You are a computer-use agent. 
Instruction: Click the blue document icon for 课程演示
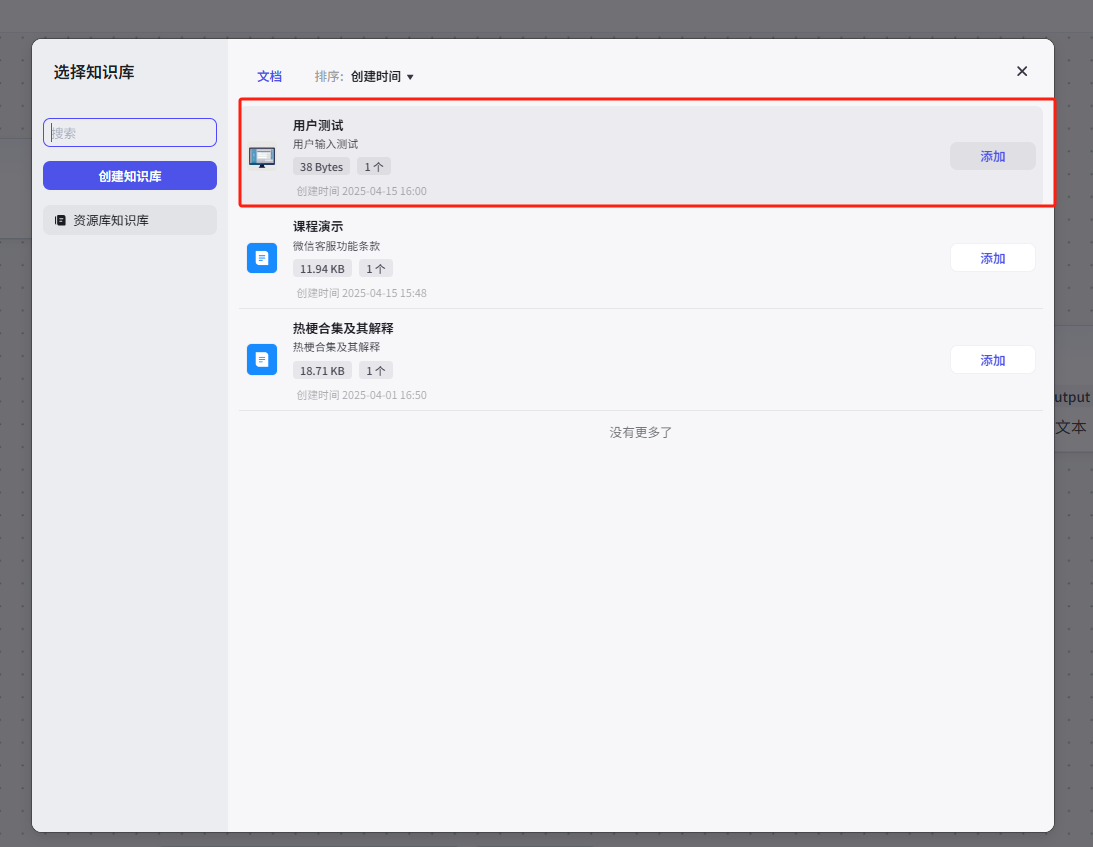(x=262, y=258)
